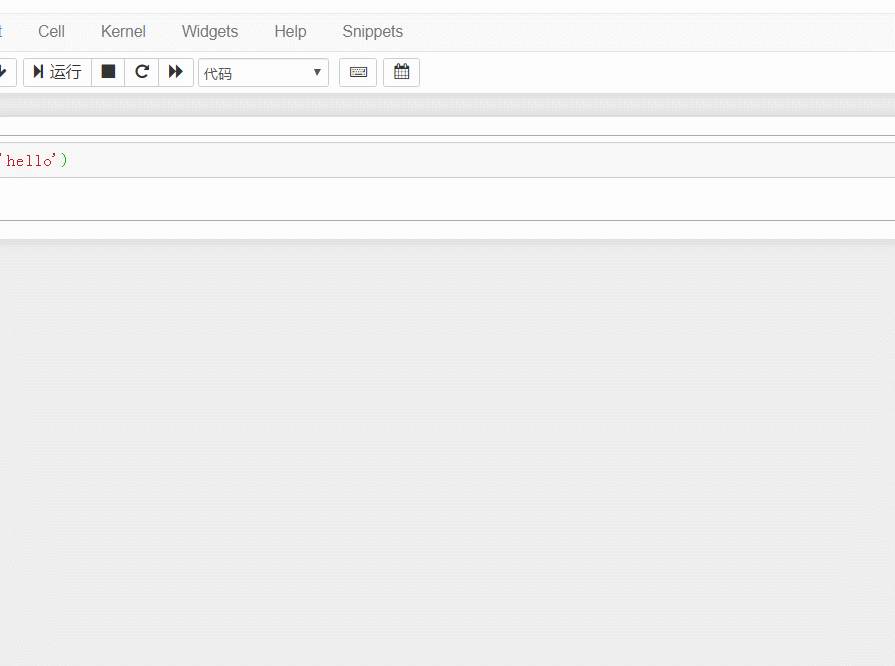This screenshot has height=666, width=895.
Task: Open the Widgets menu
Action: pos(209,31)
